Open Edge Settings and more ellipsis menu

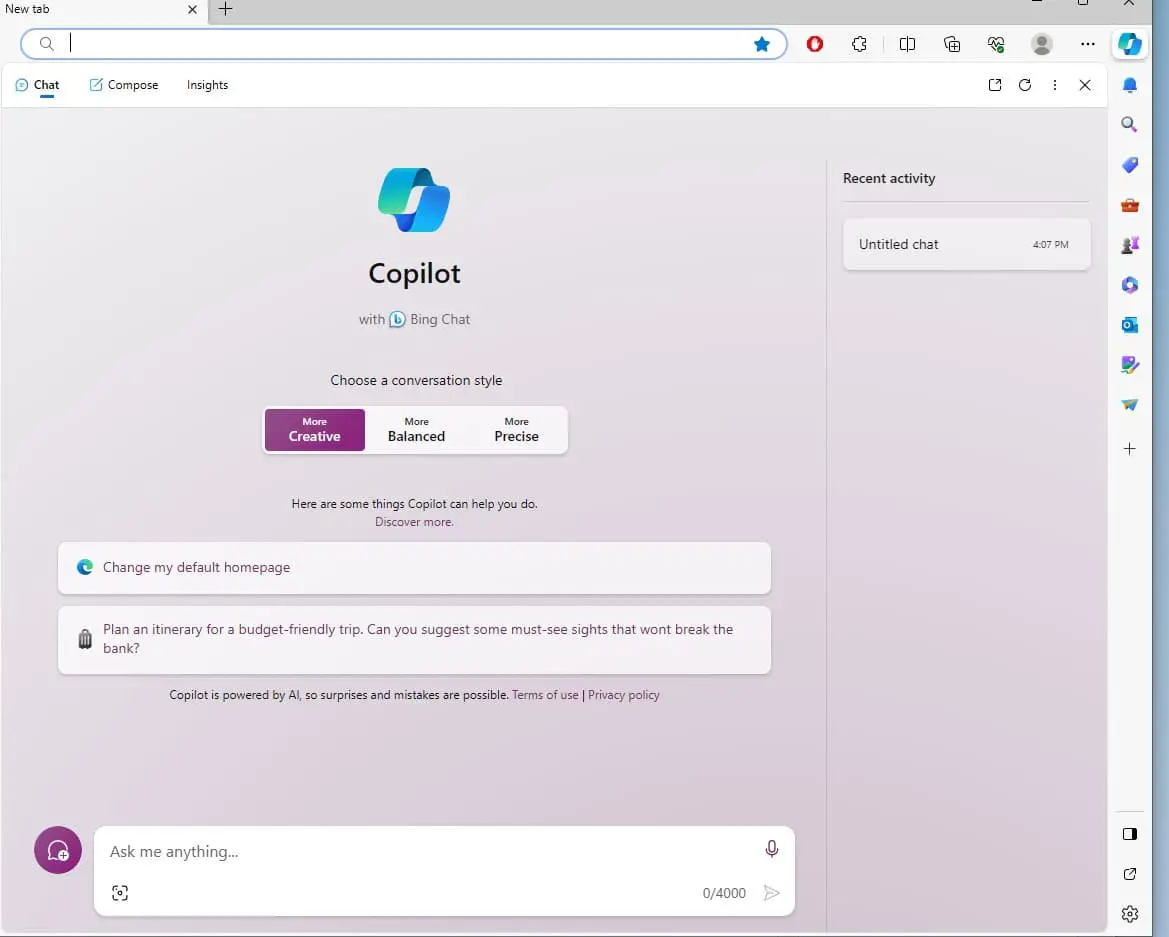tap(1088, 44)
